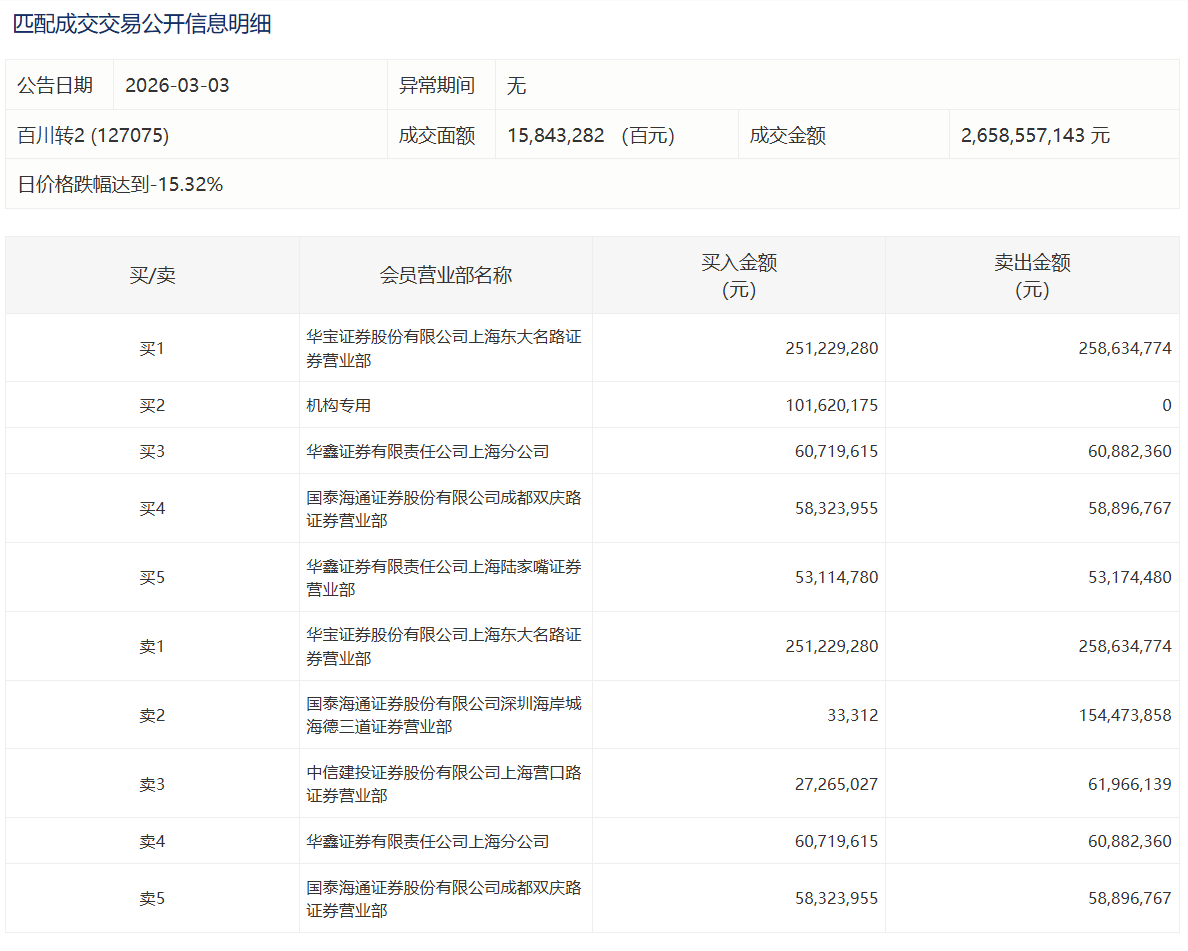Viewport: 1188px width, 951px height.
Task: Click the 卖出金额 column header
Action: pos(1031,276)
